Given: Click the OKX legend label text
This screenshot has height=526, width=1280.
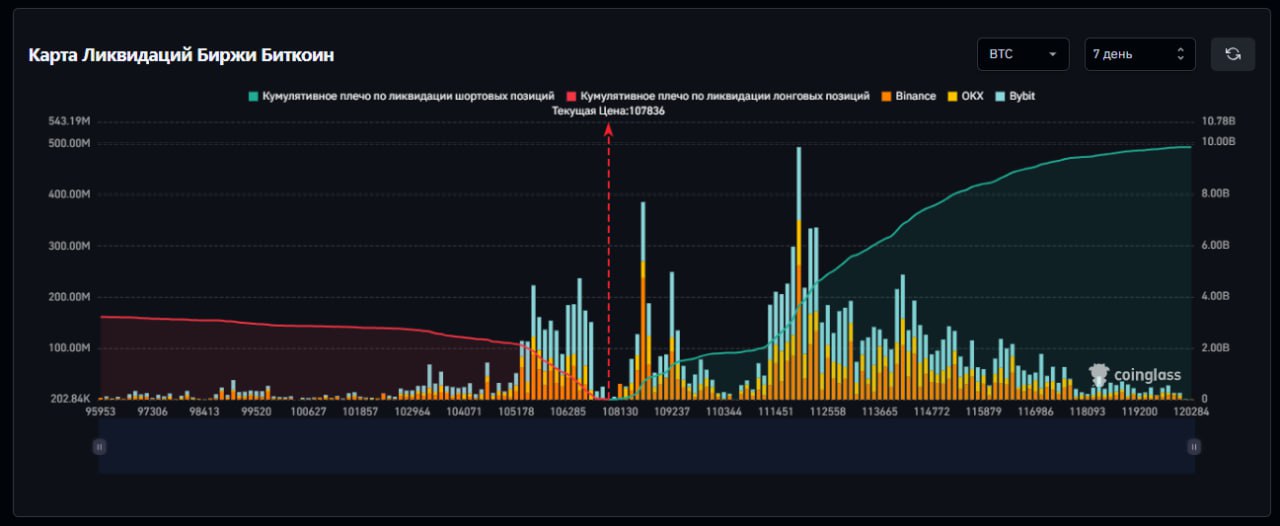Looking at the screenshot, I should click(972, 96).
